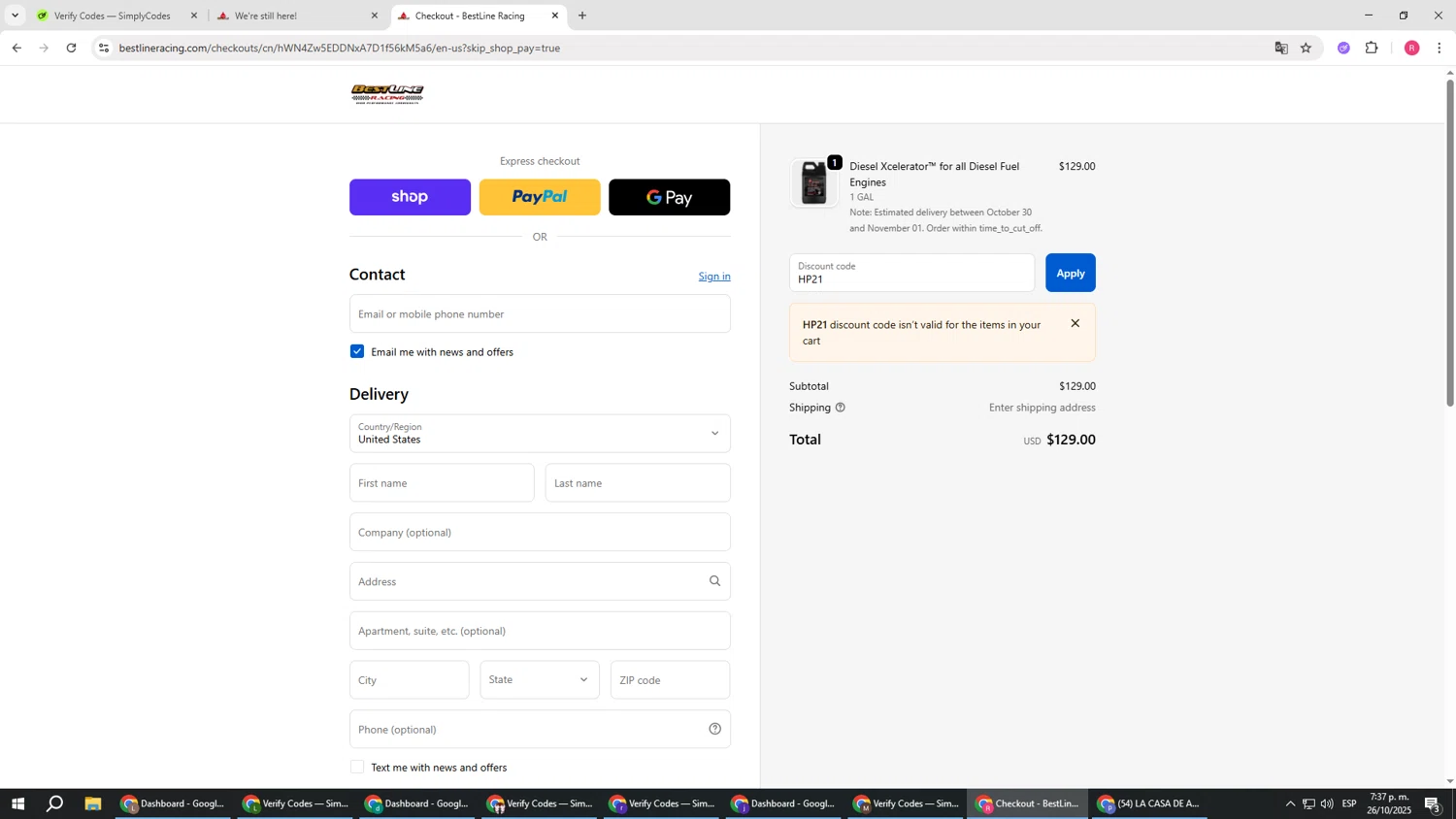Click the purple extension icon
This screenshot has width=1456, height=819.
point(1343,48)
